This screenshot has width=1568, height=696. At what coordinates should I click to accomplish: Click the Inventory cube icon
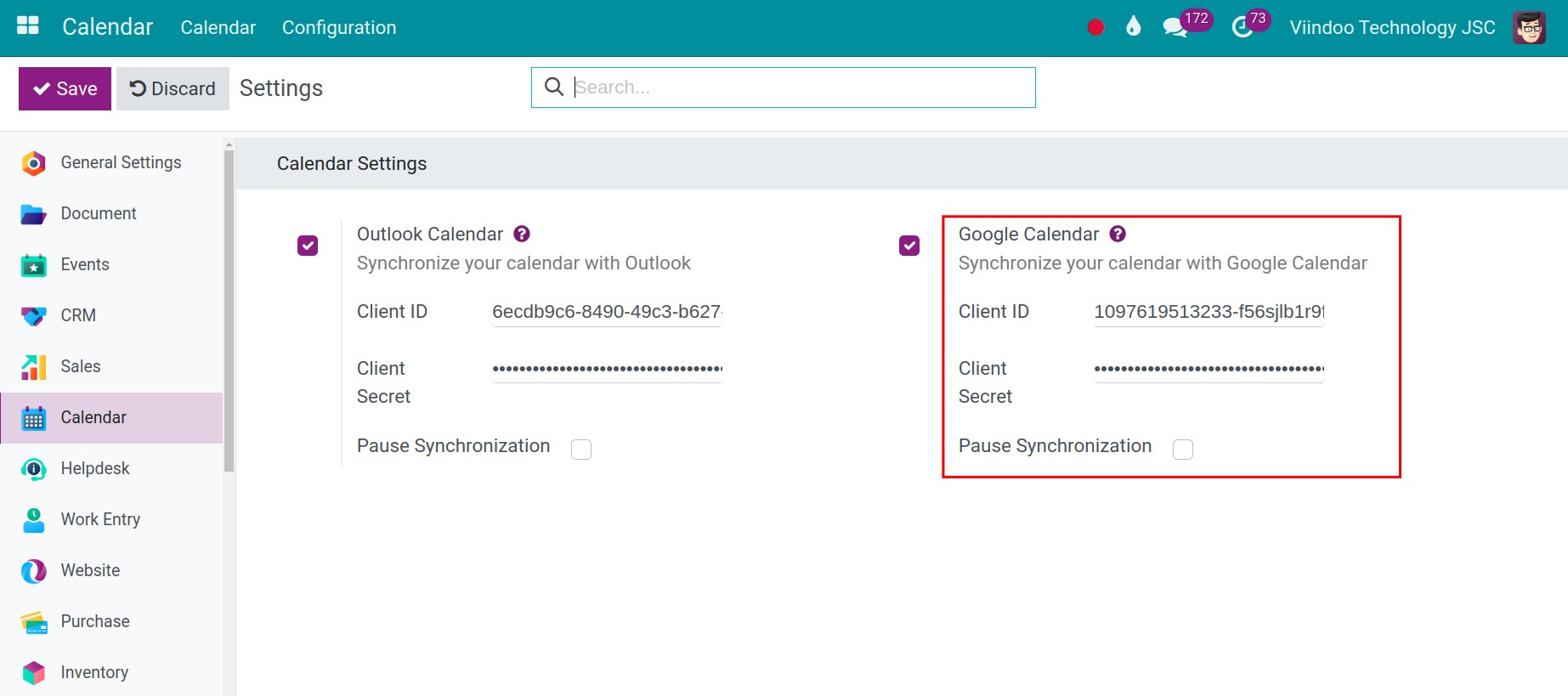click(x=33, y=672)
